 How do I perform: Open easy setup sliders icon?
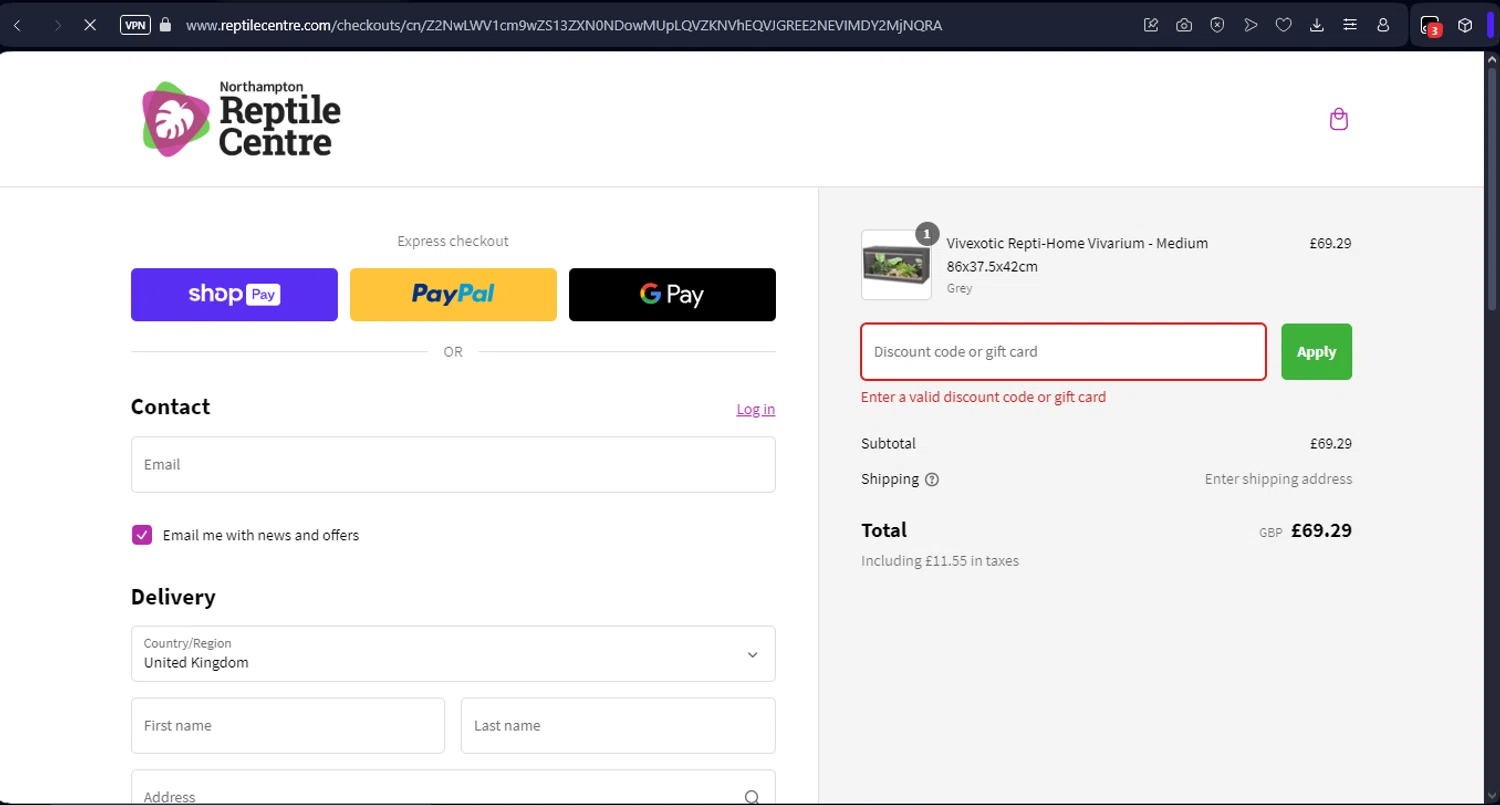(x=1350, y=25)
